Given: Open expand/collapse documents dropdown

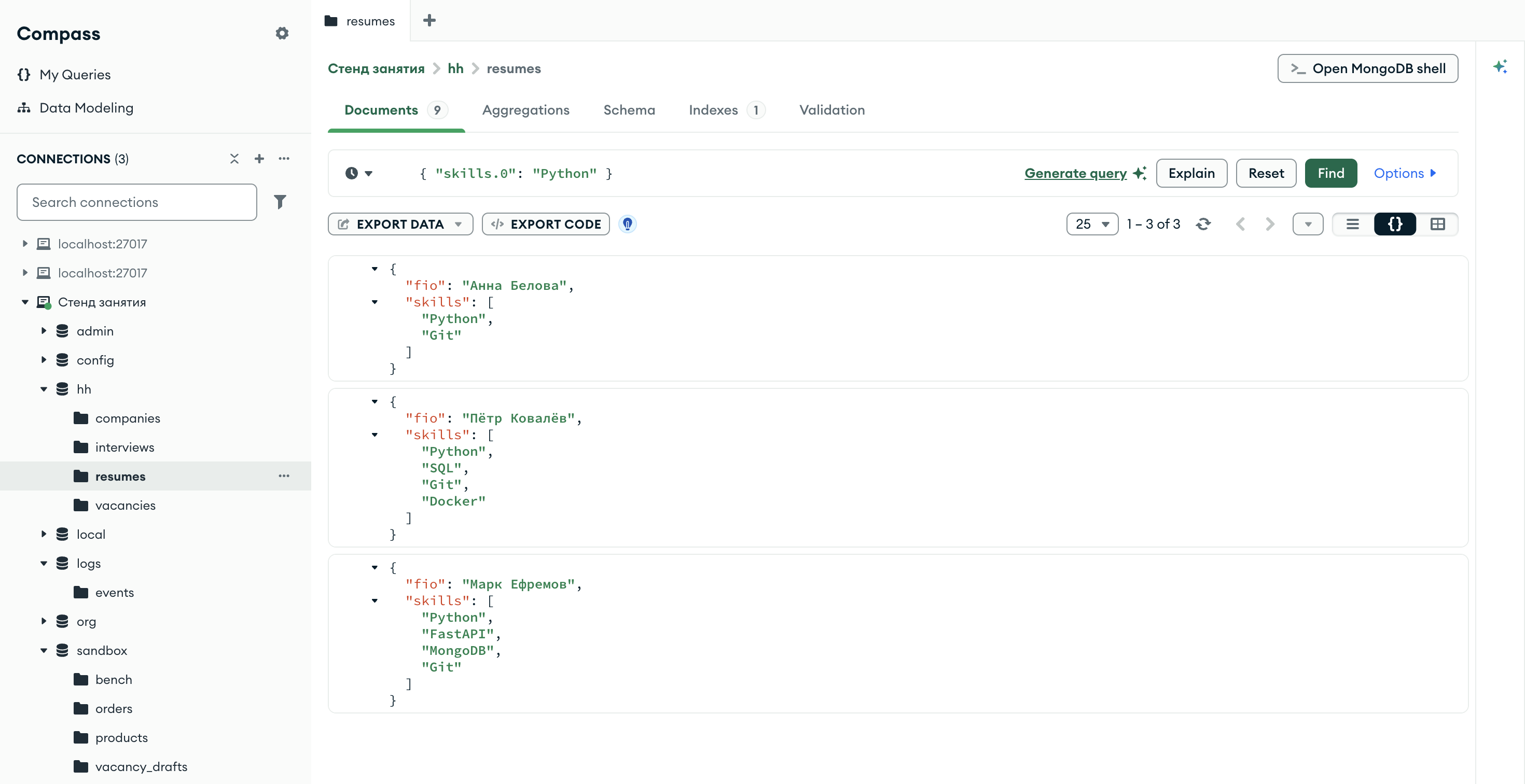Looking at the screenshot, I should (1308, 224).
